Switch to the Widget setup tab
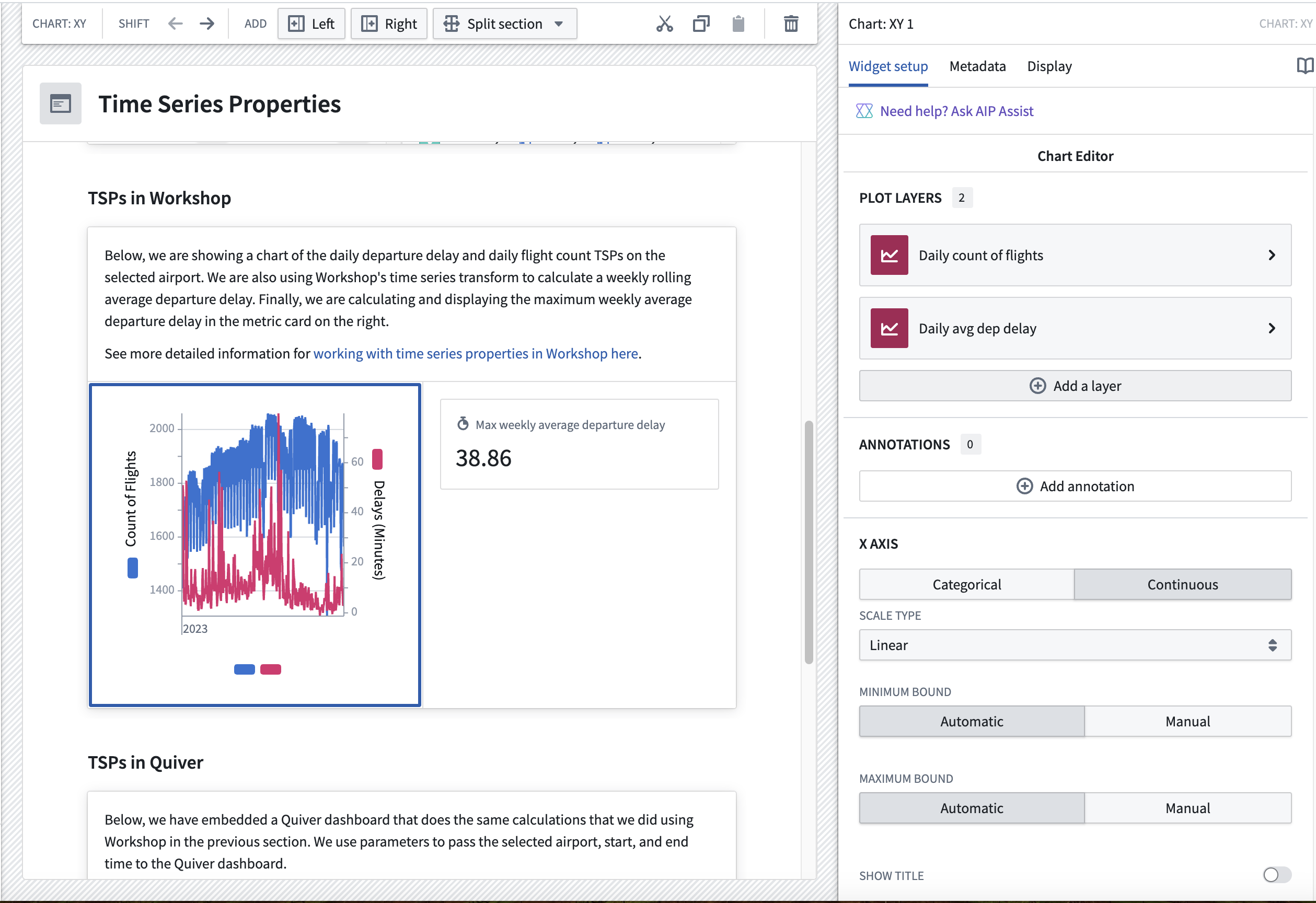 [888, 66]
